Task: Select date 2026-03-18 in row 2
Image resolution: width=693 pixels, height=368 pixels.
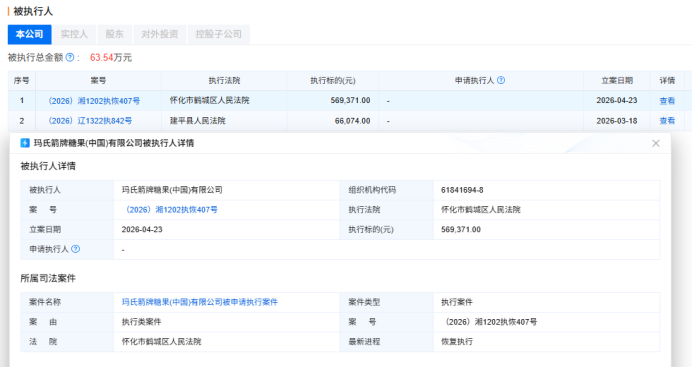Action: point(617,121)
